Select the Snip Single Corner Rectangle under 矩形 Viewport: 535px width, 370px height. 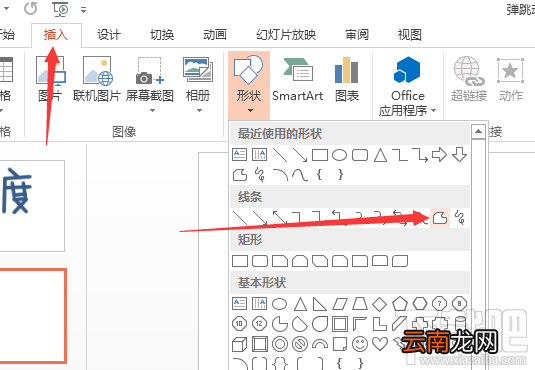click(280, 261)
